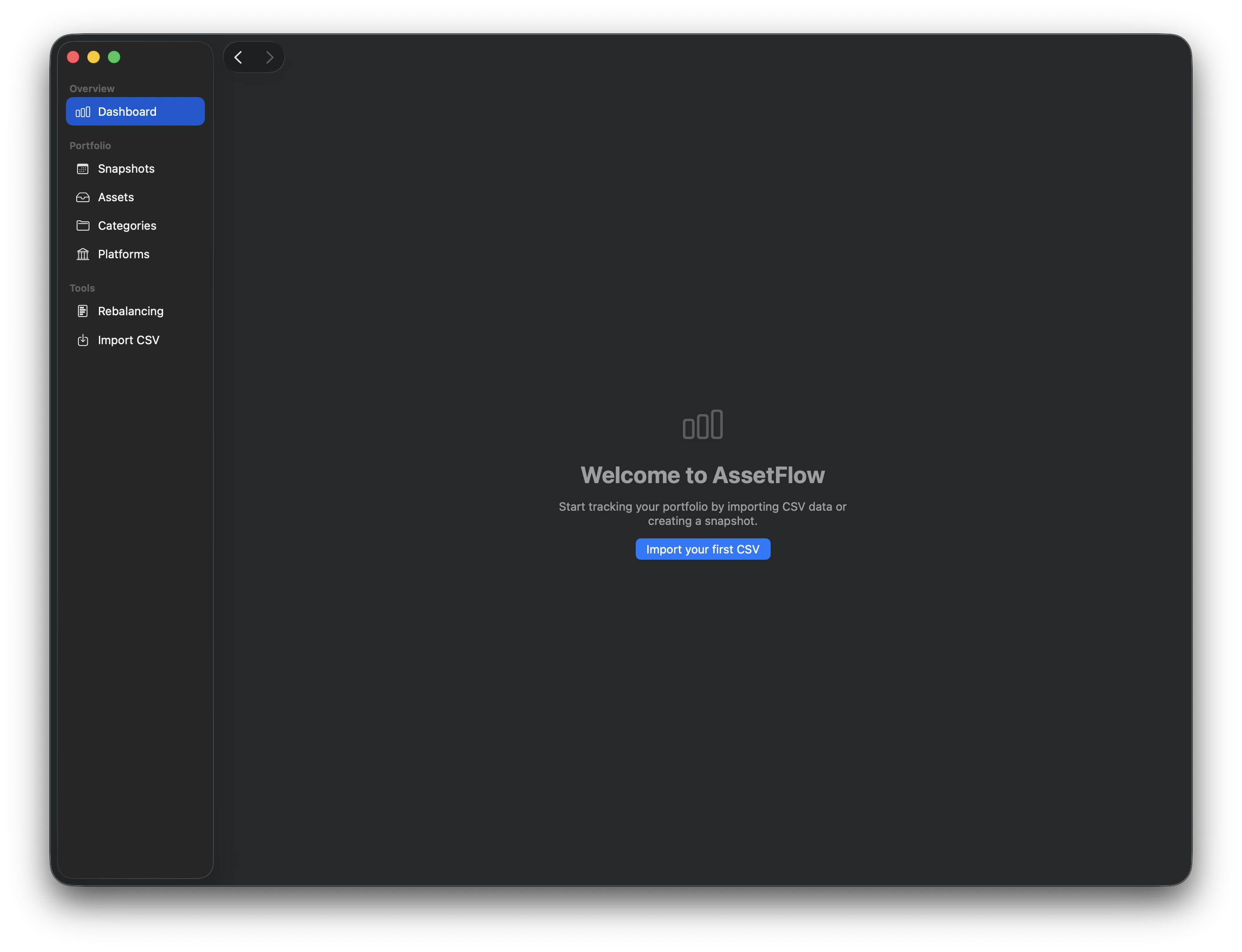Click the Import CSV download icon

(83, 340)
